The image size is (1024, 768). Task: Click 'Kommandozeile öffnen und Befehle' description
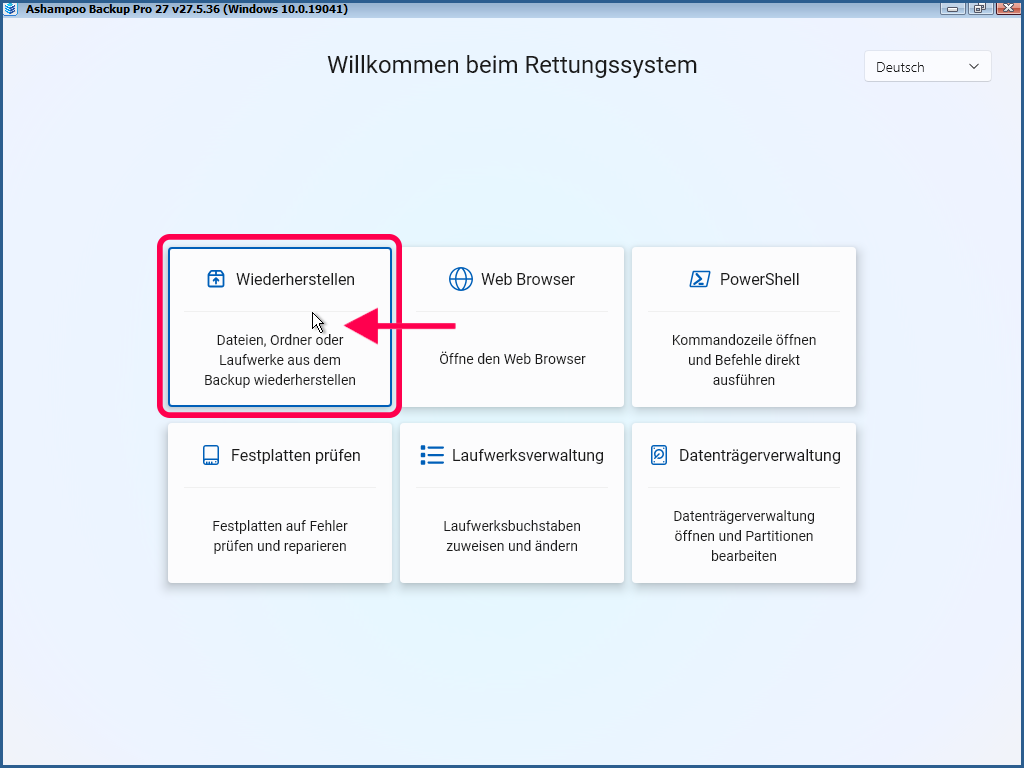(x=744, y=360)
